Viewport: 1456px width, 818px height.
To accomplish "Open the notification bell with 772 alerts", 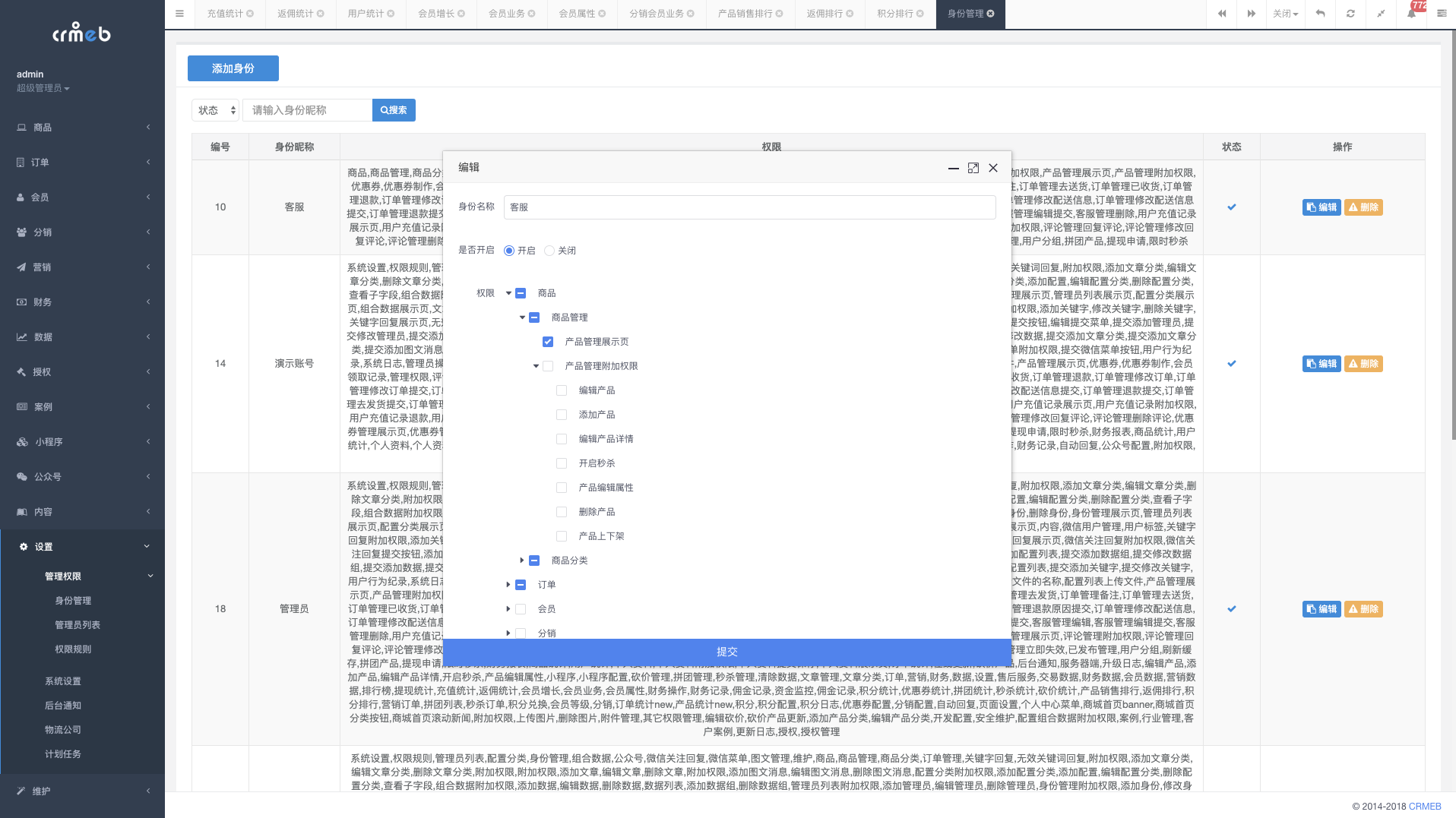I will pos(1411,14).
